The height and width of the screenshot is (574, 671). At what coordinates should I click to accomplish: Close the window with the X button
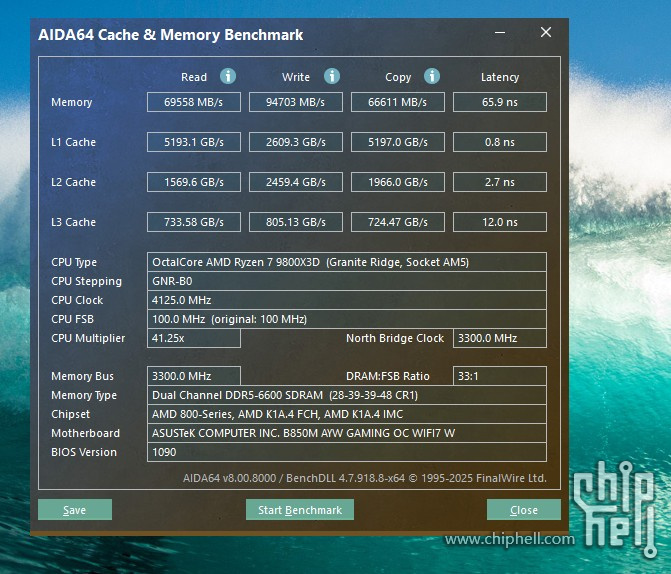(x=546, y=33)
